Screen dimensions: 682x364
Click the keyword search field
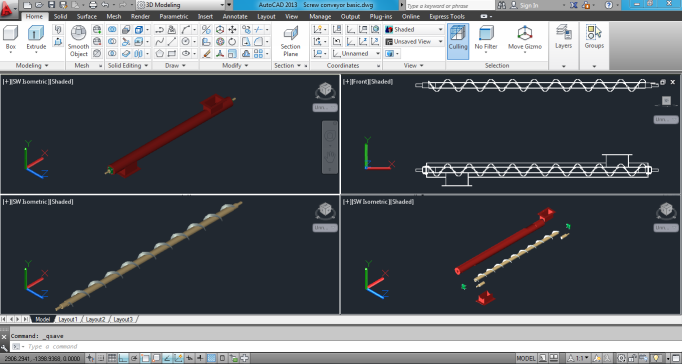450,6
